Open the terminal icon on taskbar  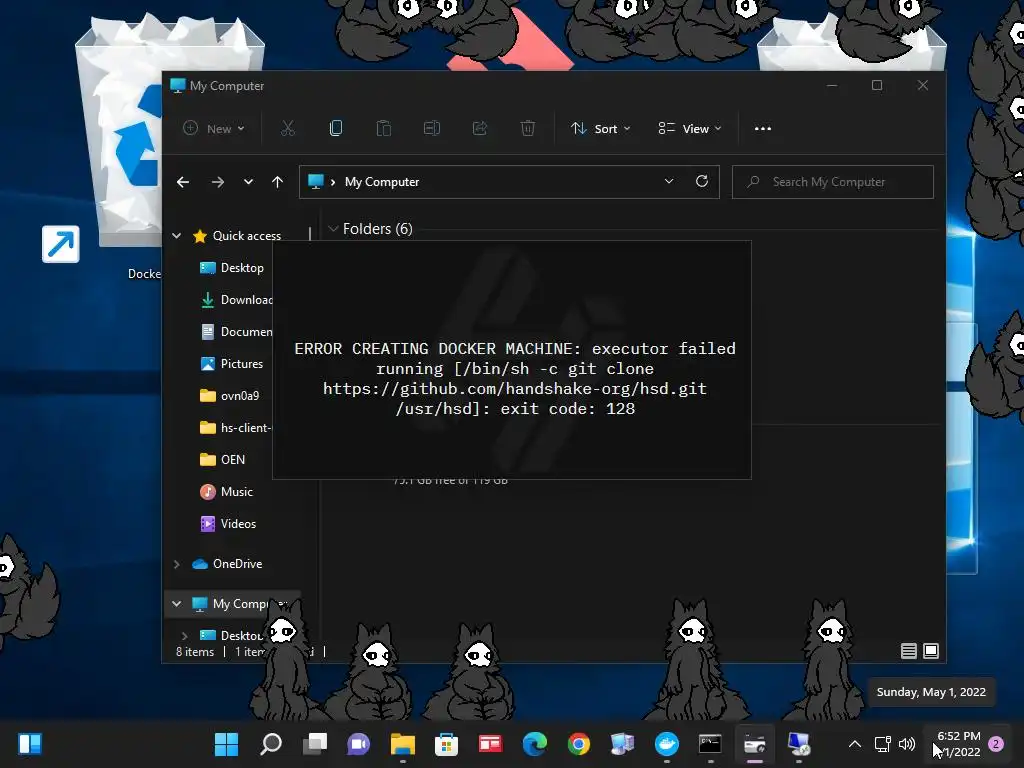coord(710,744)
